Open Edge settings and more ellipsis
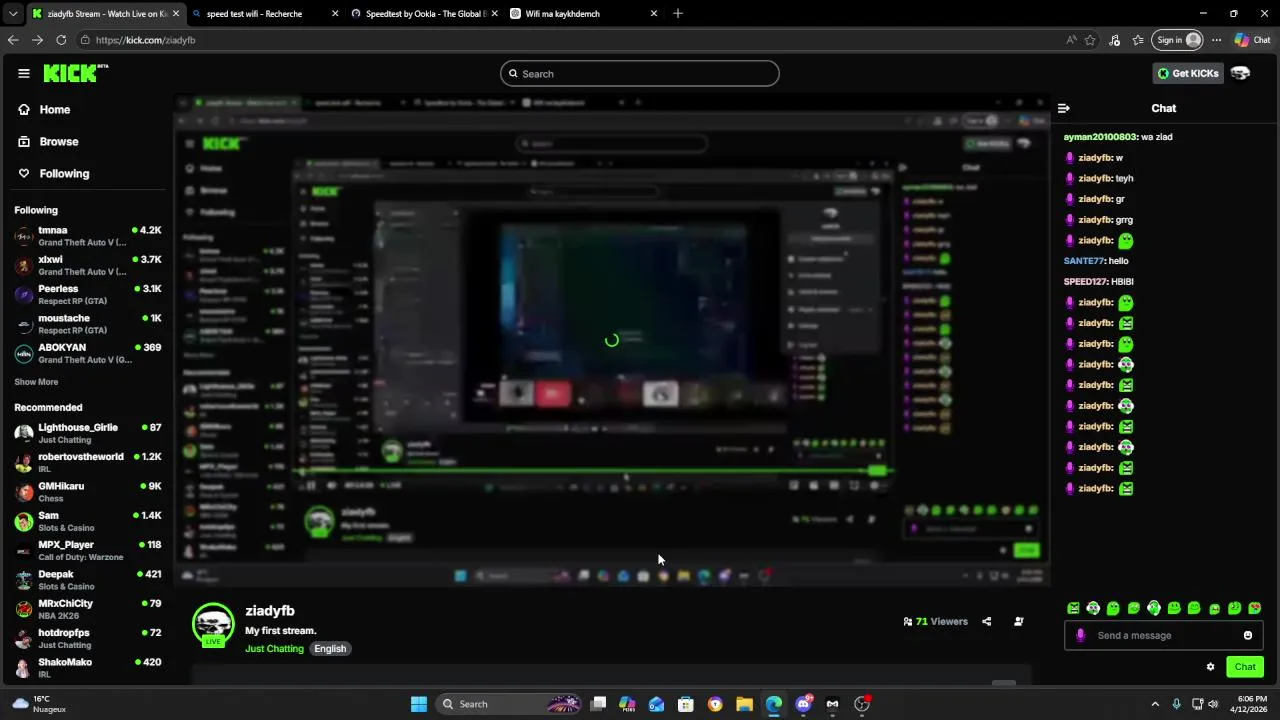This screenshot has height=720, width=1280. (x=1216, y=40)
